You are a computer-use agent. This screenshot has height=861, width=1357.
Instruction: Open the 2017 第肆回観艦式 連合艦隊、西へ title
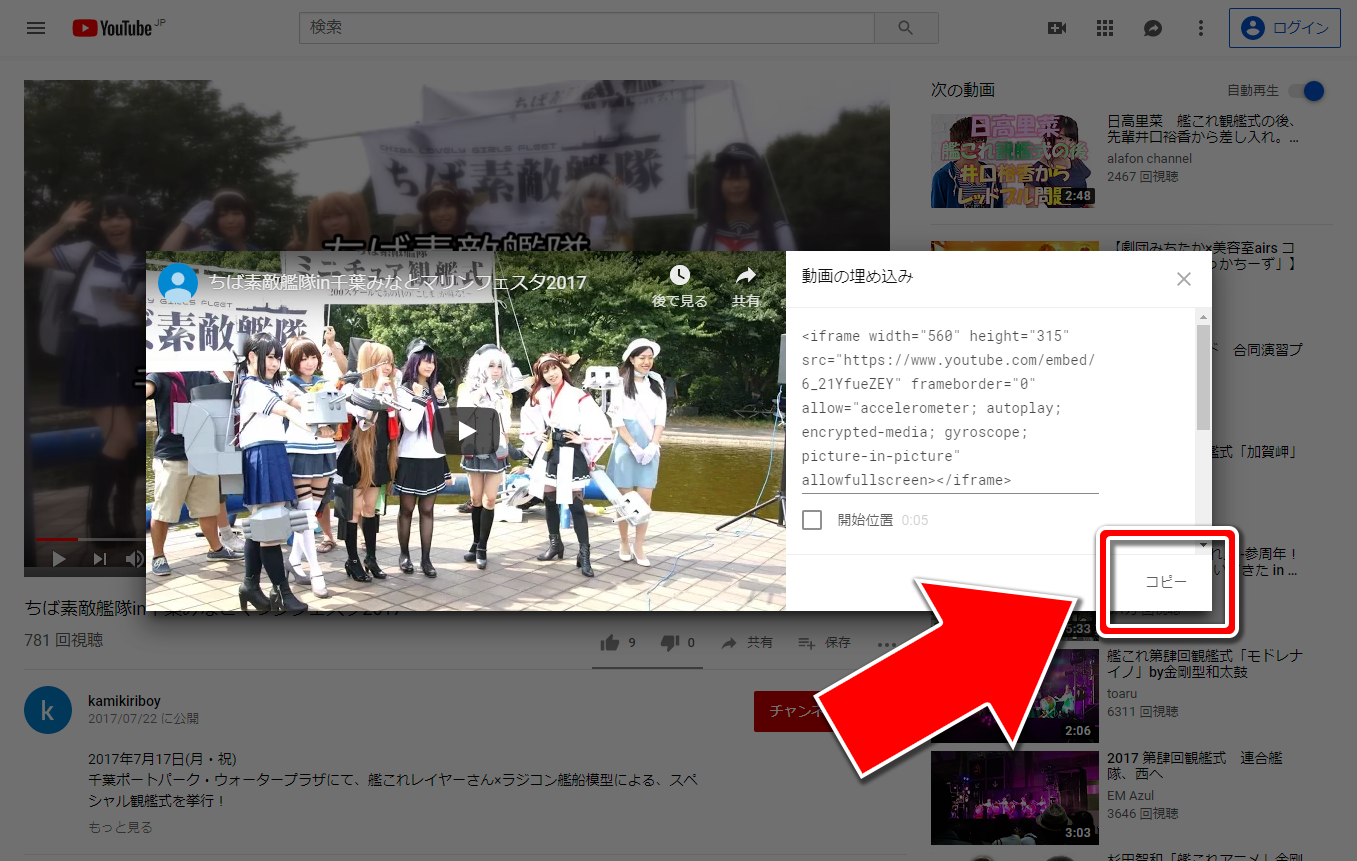pyautogui.click(x=1195, y=766)
